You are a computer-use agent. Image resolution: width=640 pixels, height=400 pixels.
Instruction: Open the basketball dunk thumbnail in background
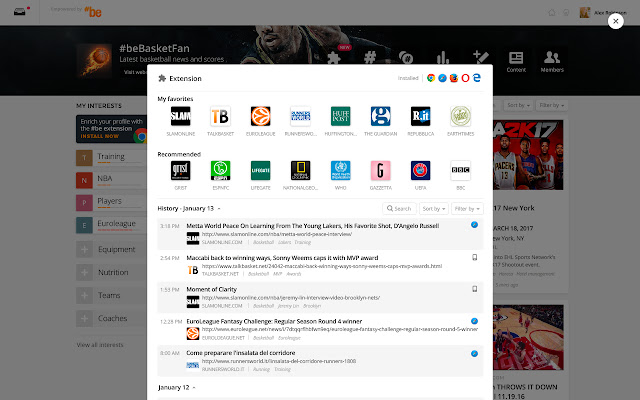pos(528,337)
